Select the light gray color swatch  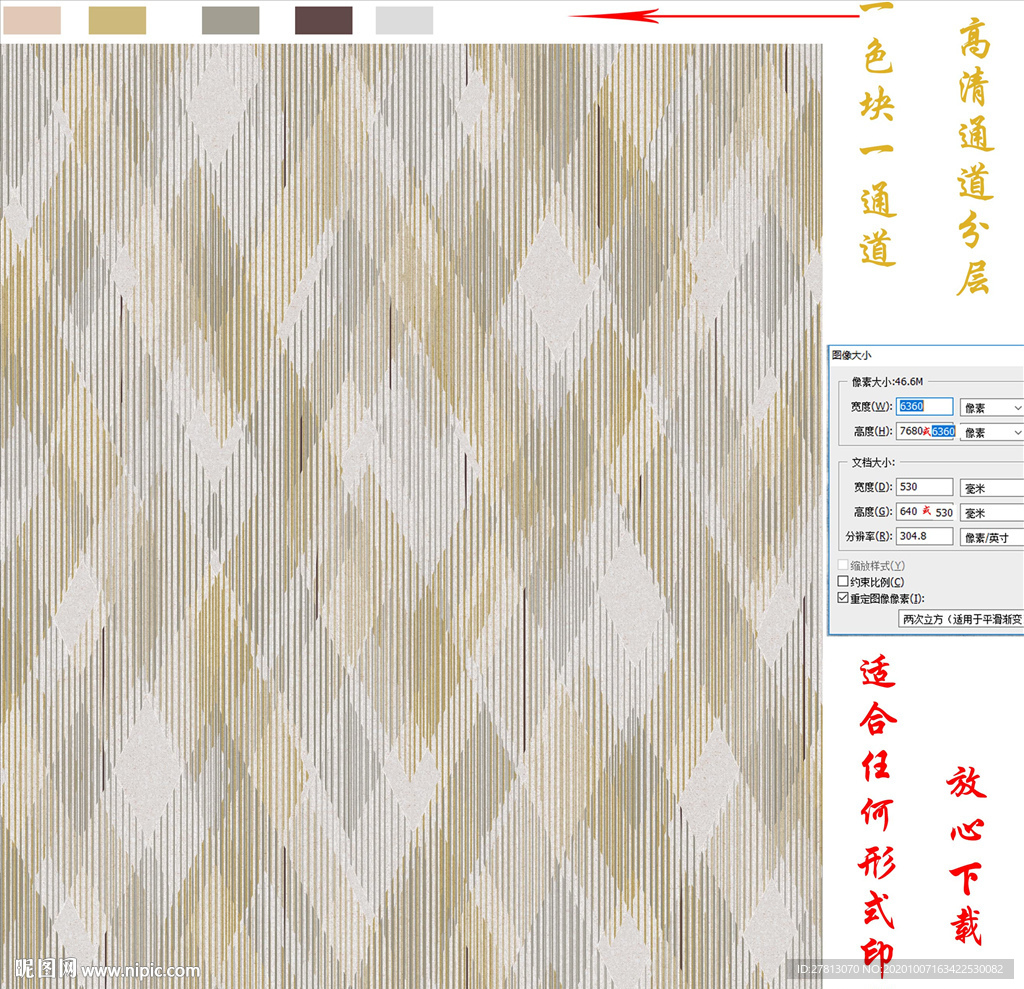point(404,20)
